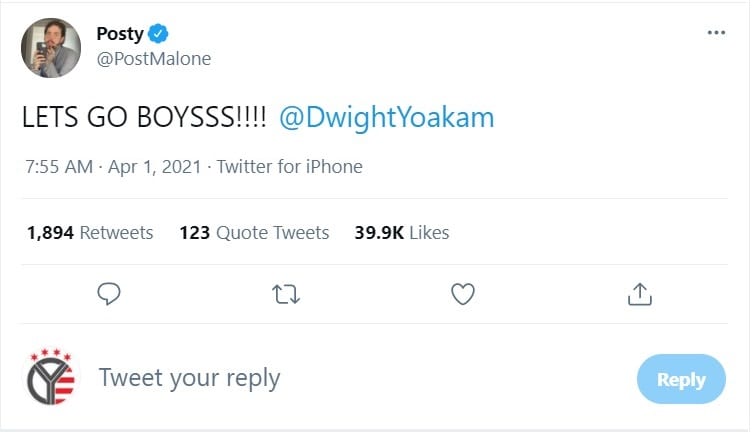Retweet the post using the arrows icon
Image resolution: width=752 pixels, height=432 pixels.
click(x=287, y=294)
